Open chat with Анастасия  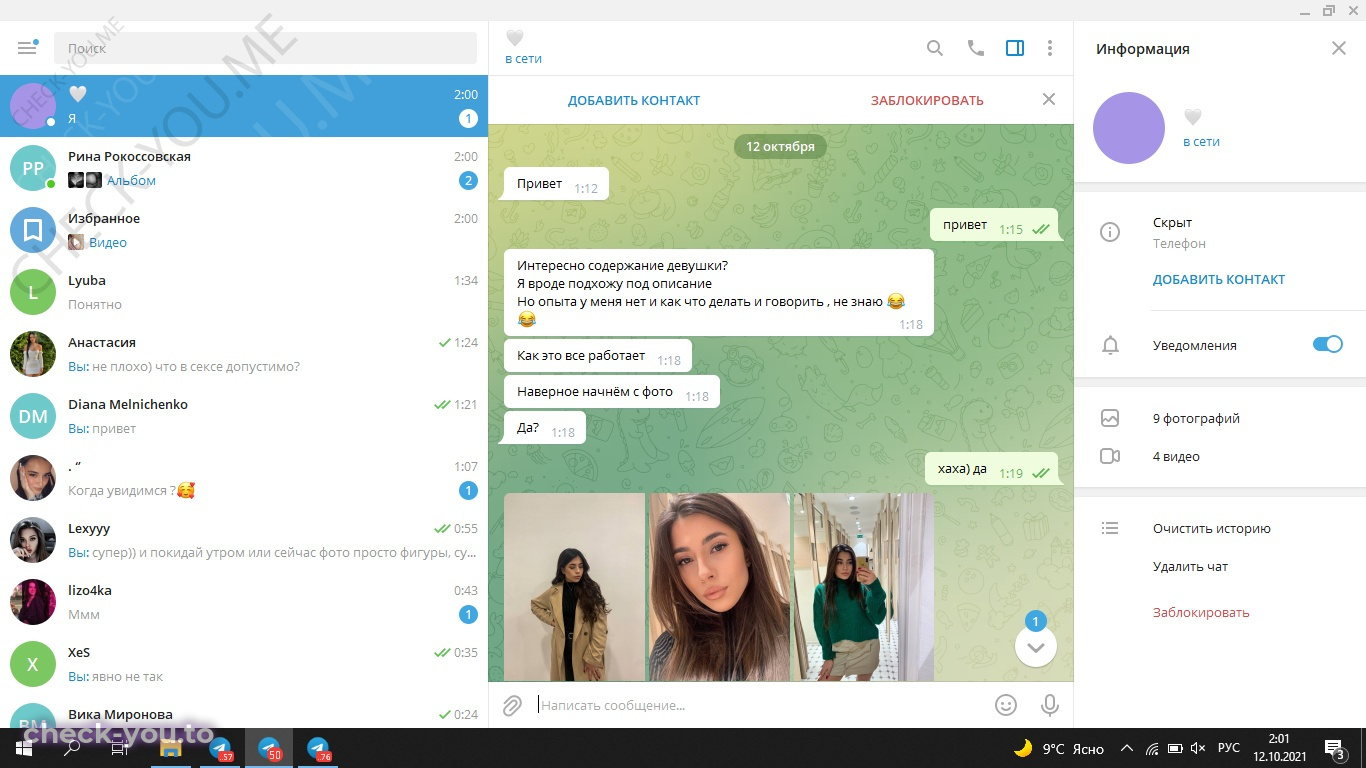pyautogui.click(x=244, y=354)
